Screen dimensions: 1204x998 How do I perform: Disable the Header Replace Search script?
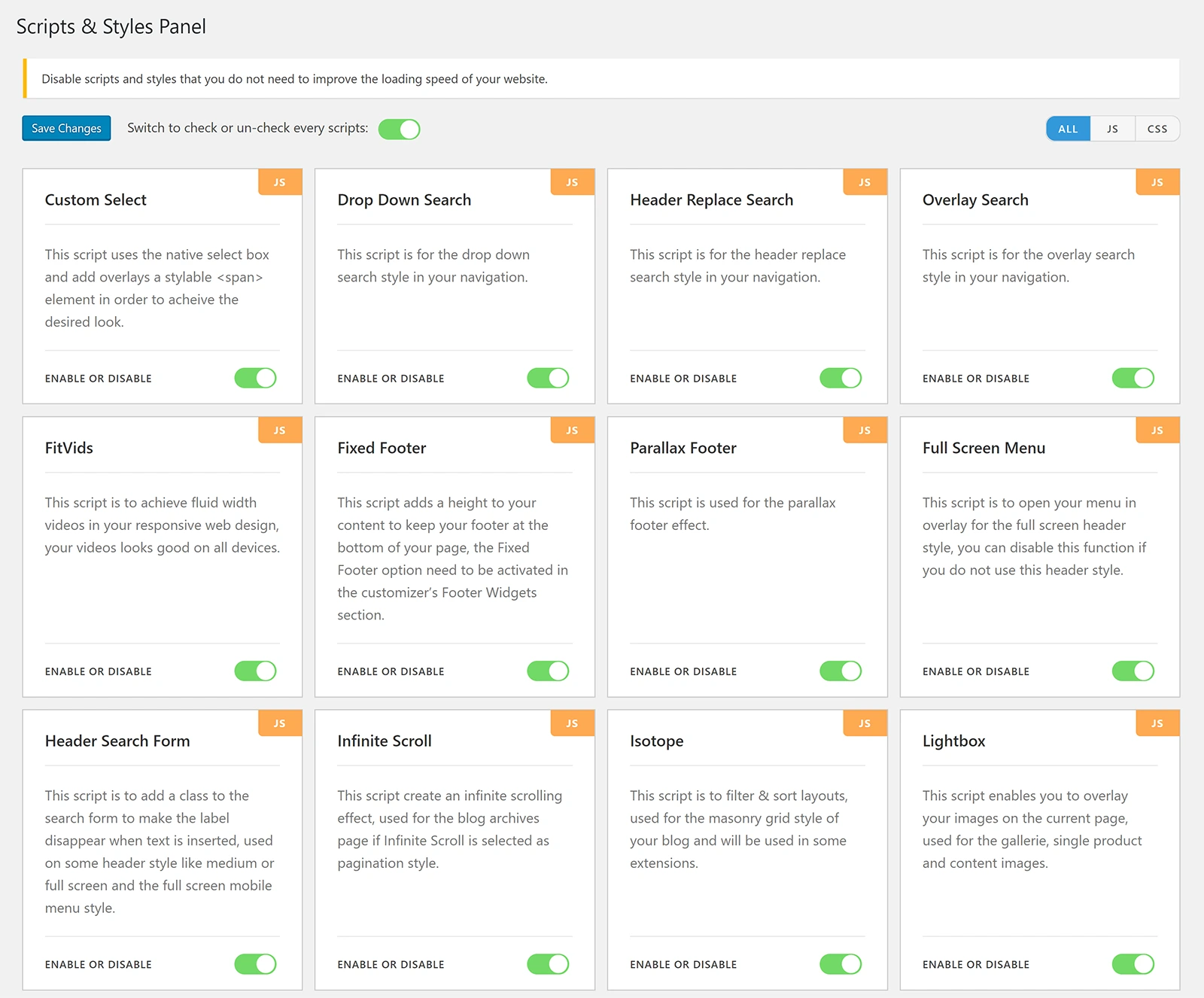pos(841,378)
